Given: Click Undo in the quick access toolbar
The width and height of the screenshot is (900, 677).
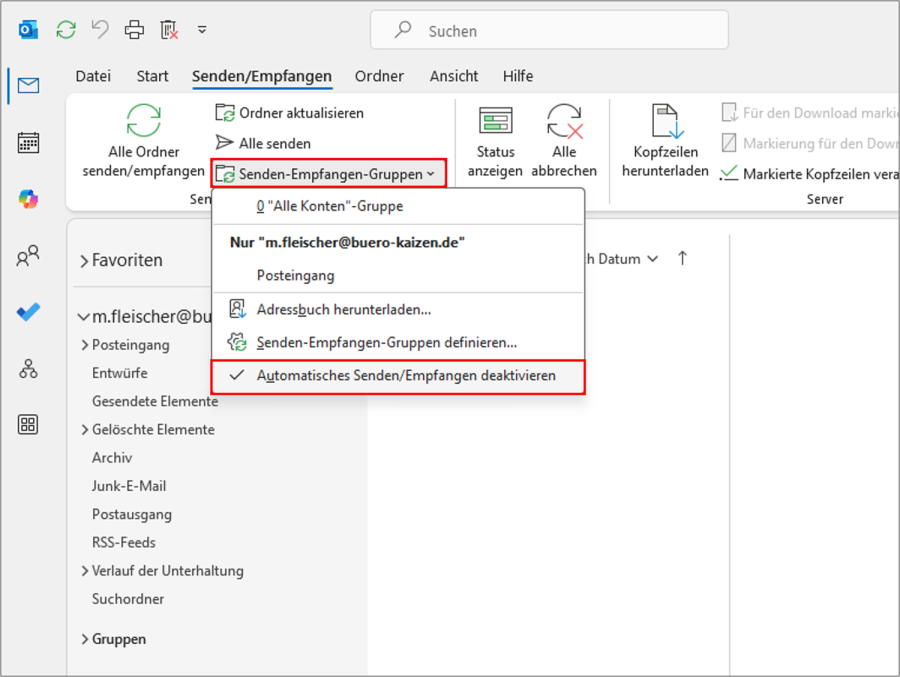Looking at the screenshot, I should (99, 29).
